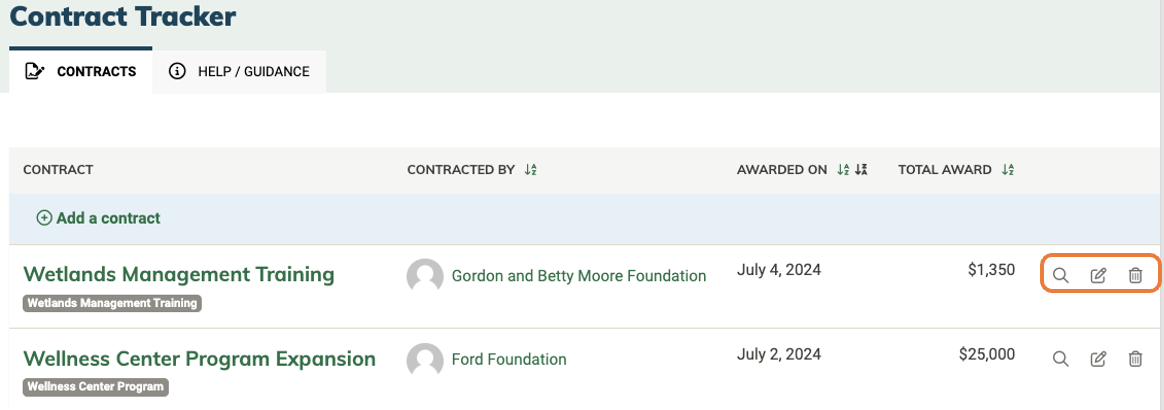
Task: View the Wellness Center Program Expansion details
Action: point(1061,359)
